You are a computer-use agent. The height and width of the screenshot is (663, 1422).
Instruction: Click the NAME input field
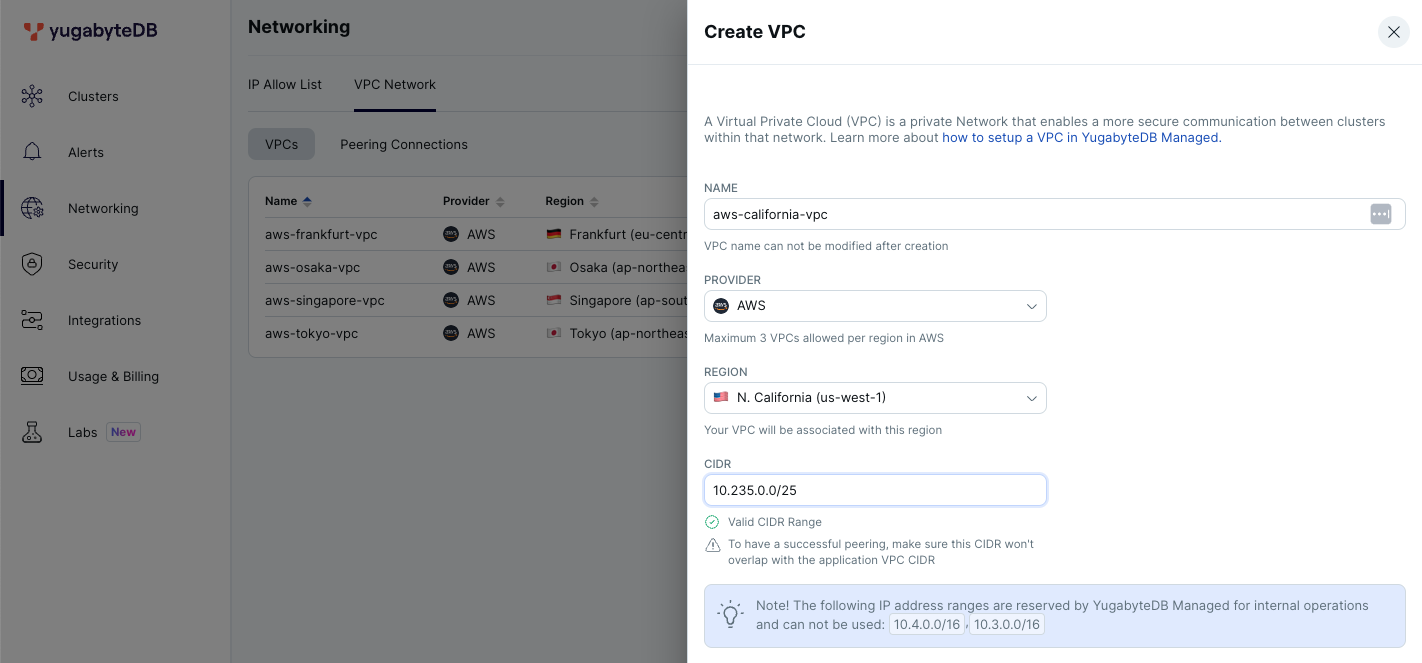(1054, 214)
